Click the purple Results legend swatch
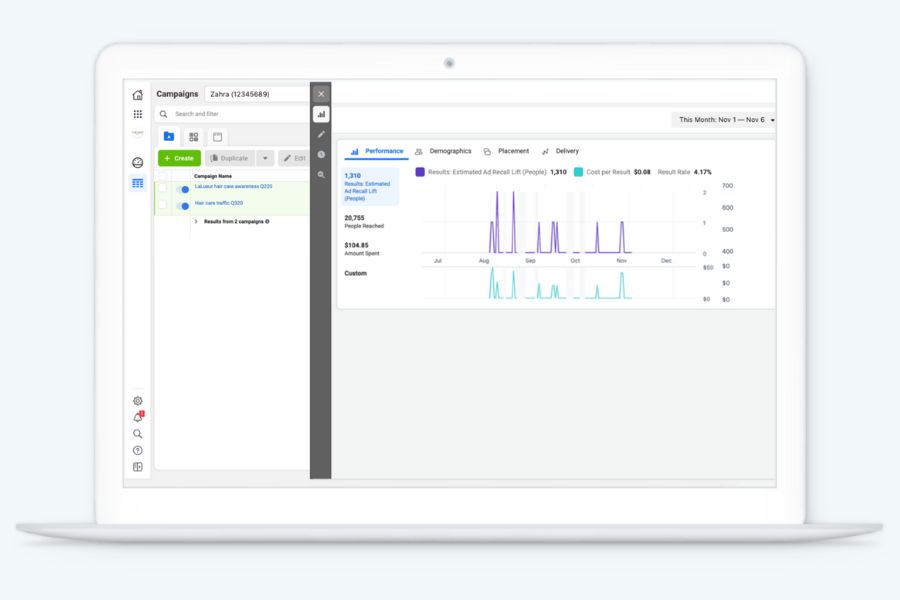This screenshot has height=600, width=900. coord(420,172)
